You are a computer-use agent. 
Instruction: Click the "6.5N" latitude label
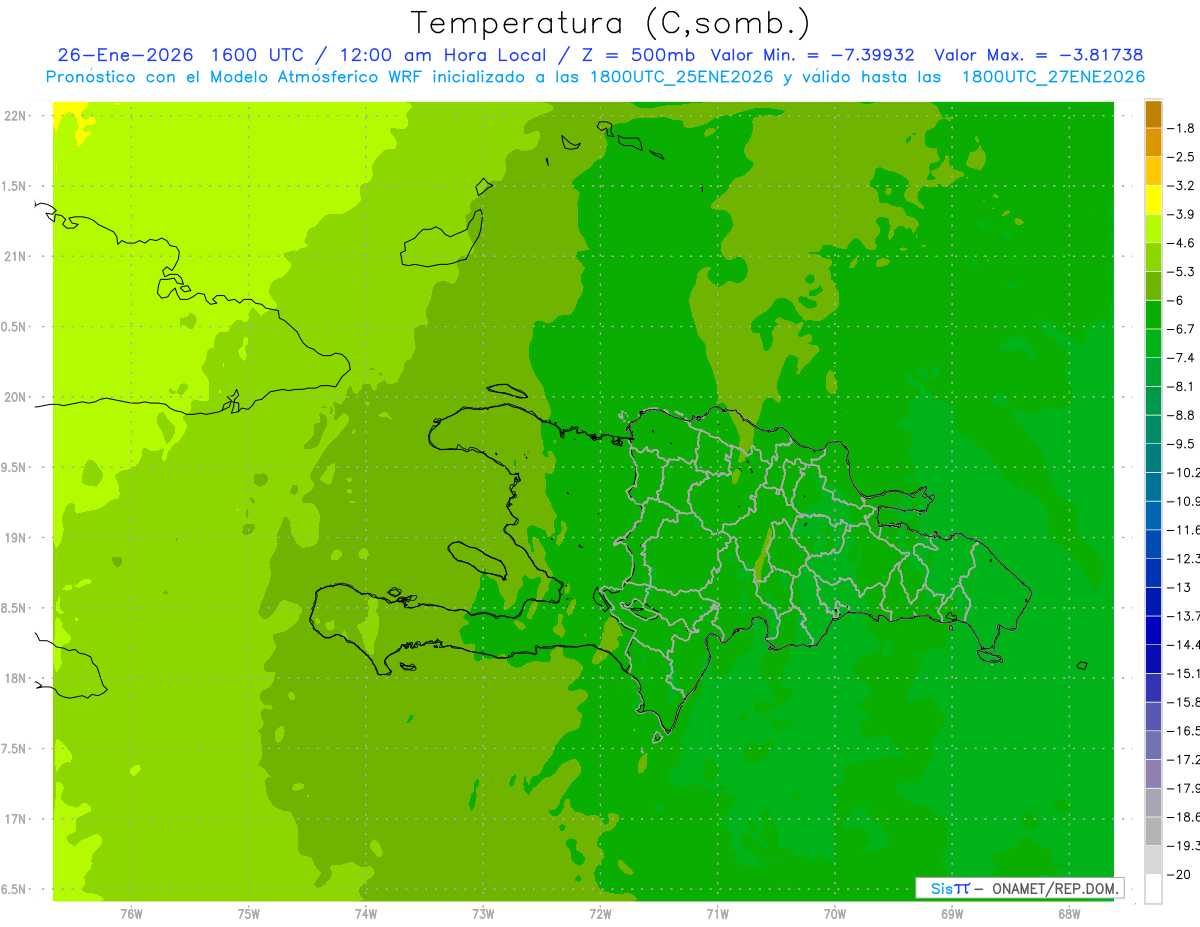(x=14, y=890)
